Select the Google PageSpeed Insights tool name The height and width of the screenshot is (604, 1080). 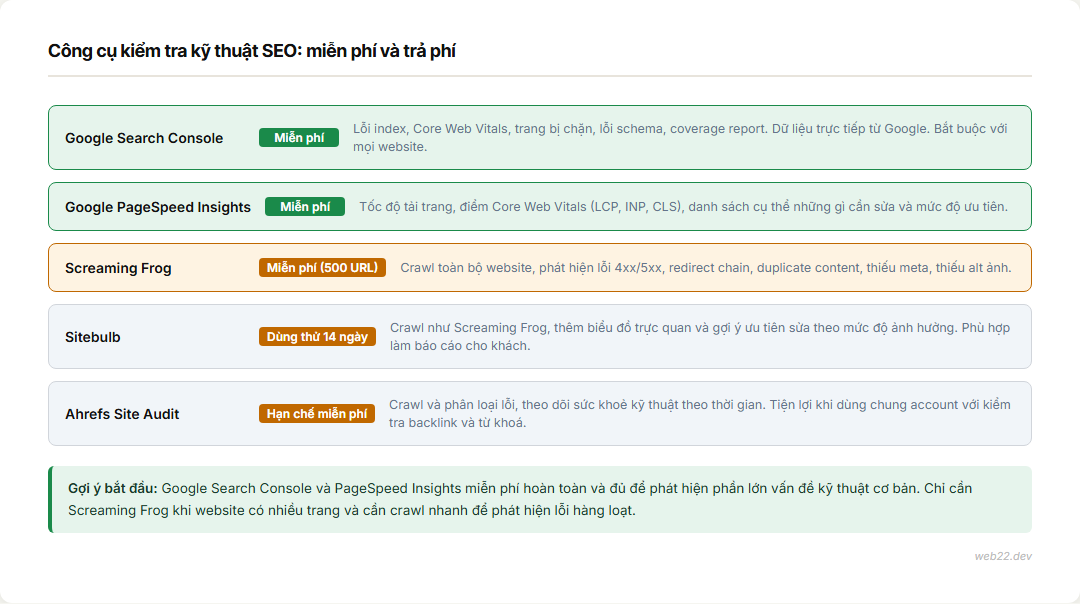[158, 207]
